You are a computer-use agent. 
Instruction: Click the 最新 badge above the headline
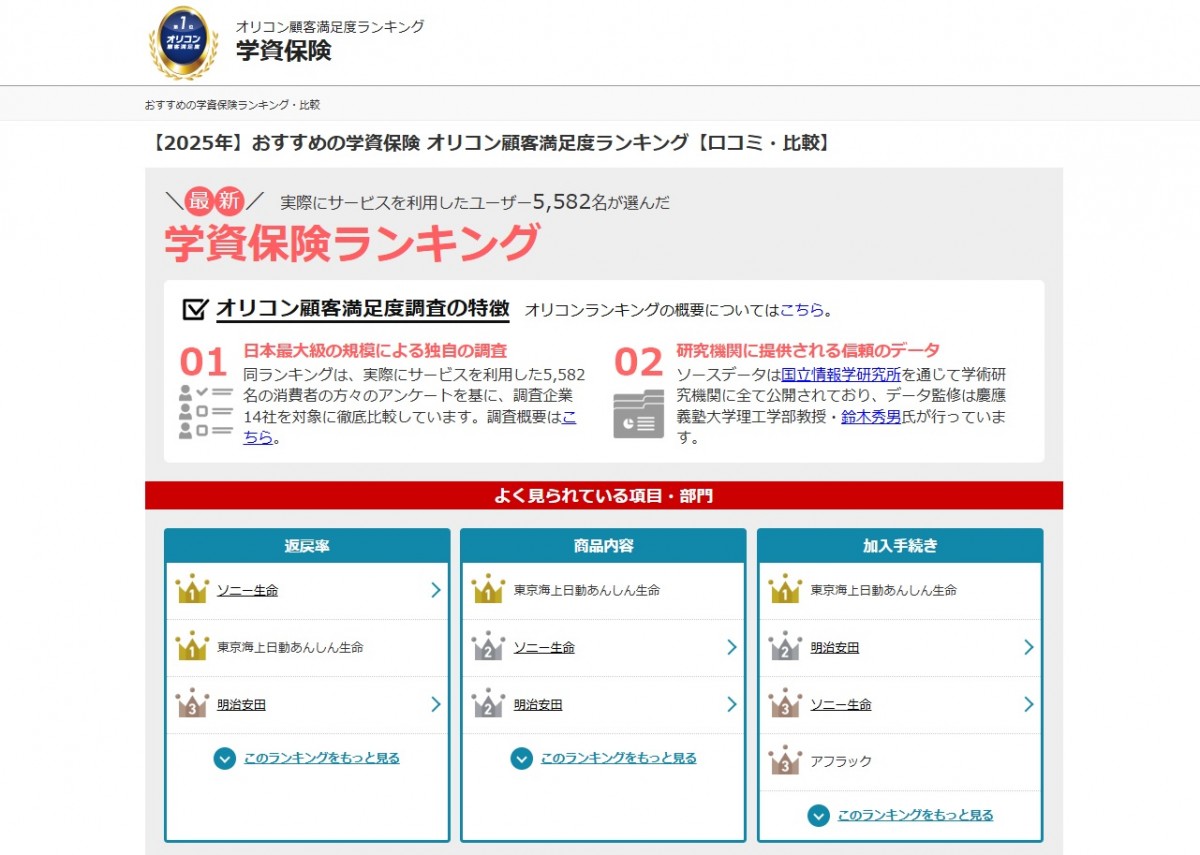tap(215, 201)
